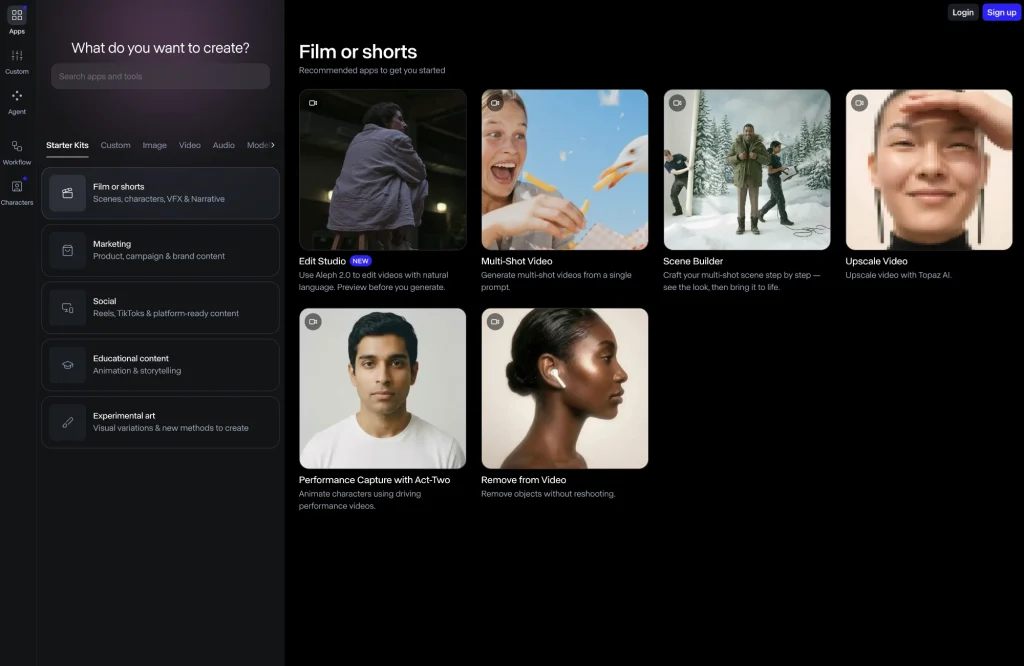1024x666 pixels.
Task: Expand more tabs with the right chevron
Action: (x=273, y=145)
